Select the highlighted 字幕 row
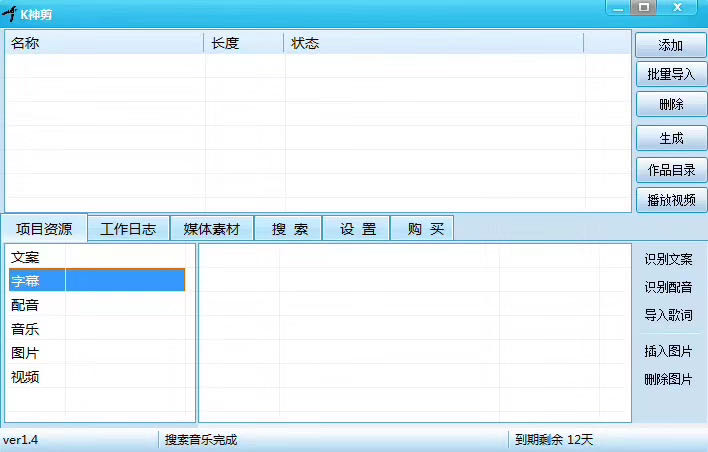 click(97, 280)
